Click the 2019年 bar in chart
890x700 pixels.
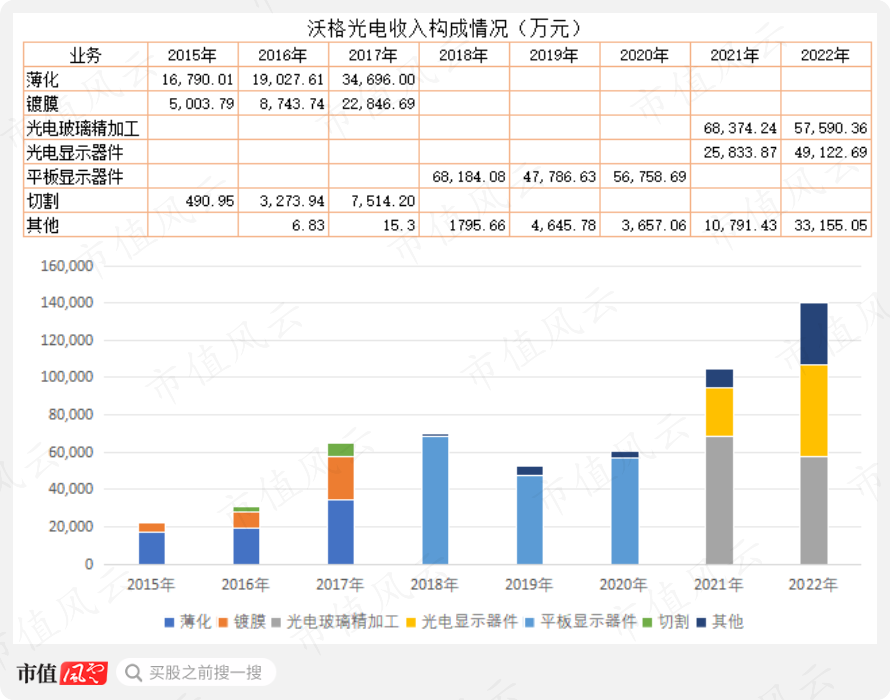(x=530, y=515)
